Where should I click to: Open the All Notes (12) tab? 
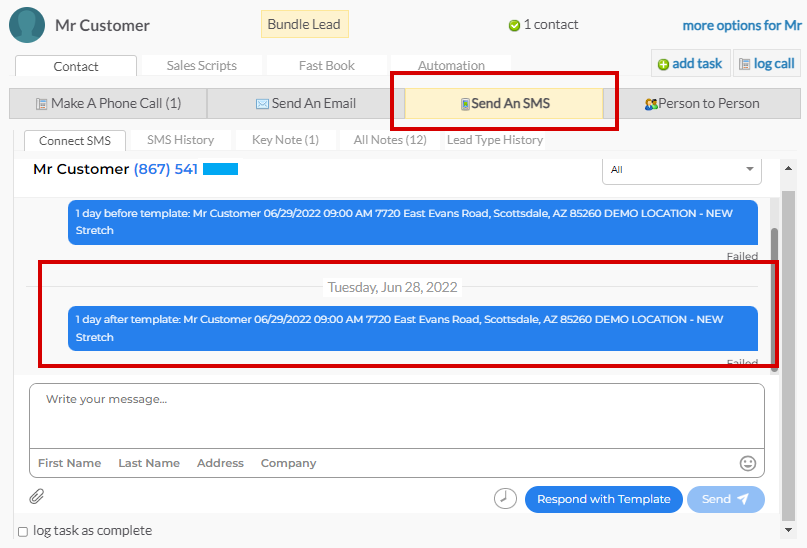(390, 140)
